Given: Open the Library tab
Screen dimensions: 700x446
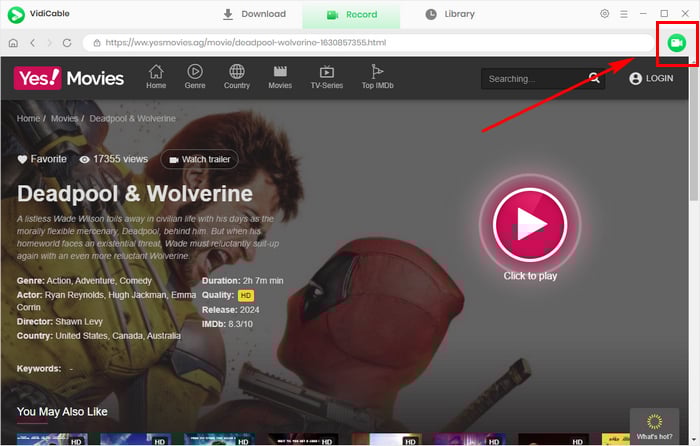Looking at the screenshot, I should (x=450, y=14).
